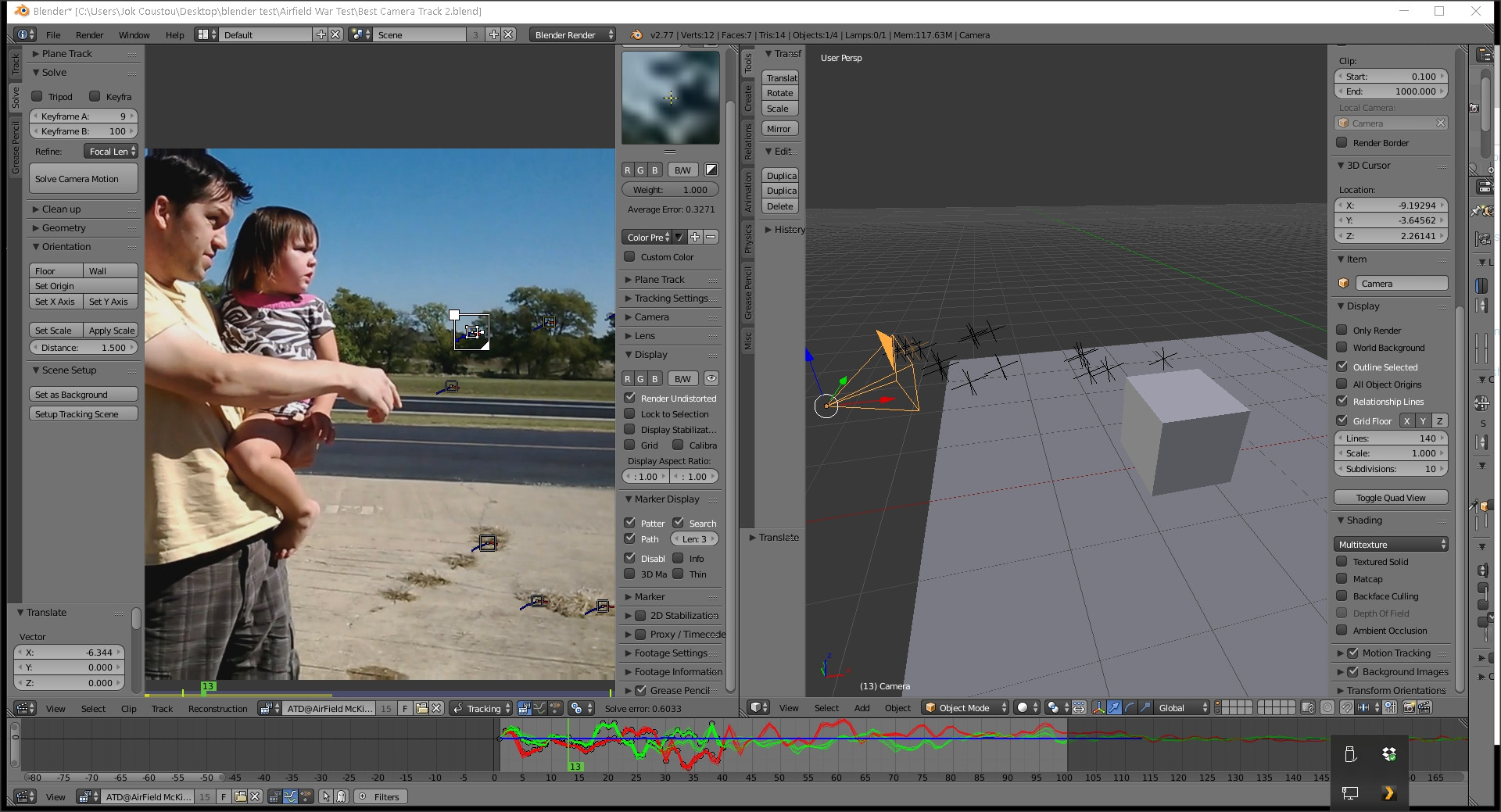Open the Tracking mode dropdown
Screen dimensions: 1501x812
(481, 708)
